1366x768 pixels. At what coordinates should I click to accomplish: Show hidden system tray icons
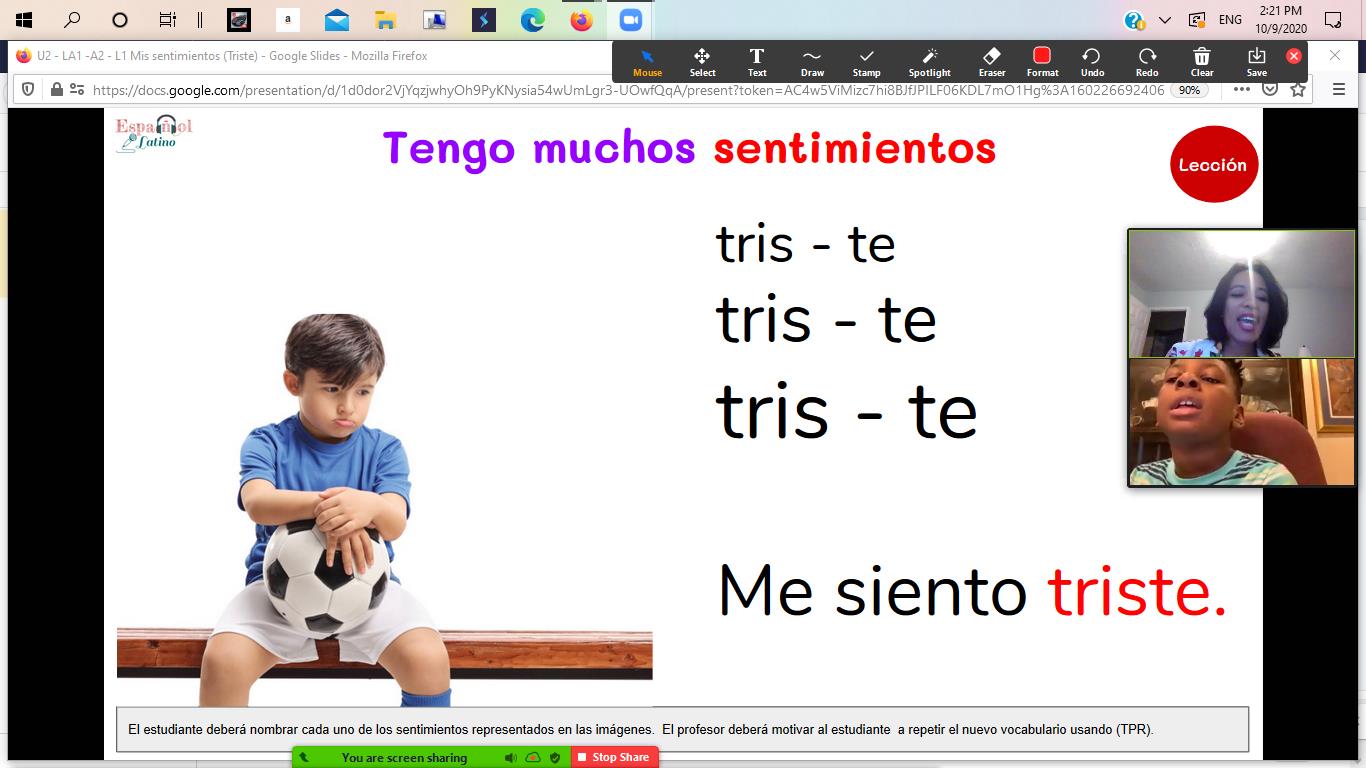click(x=1165, y=20)
